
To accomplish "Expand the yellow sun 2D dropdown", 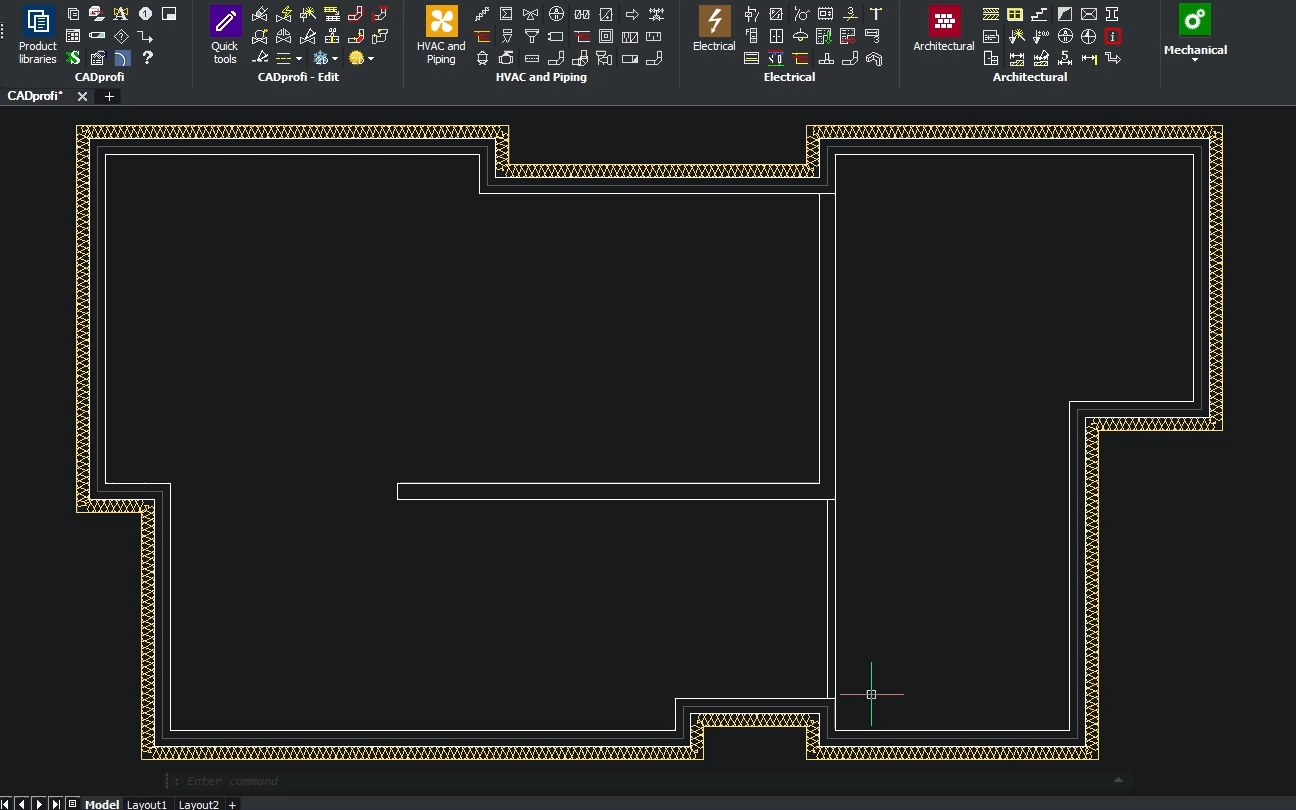I will pyautogui.click(x=370, y=59).
